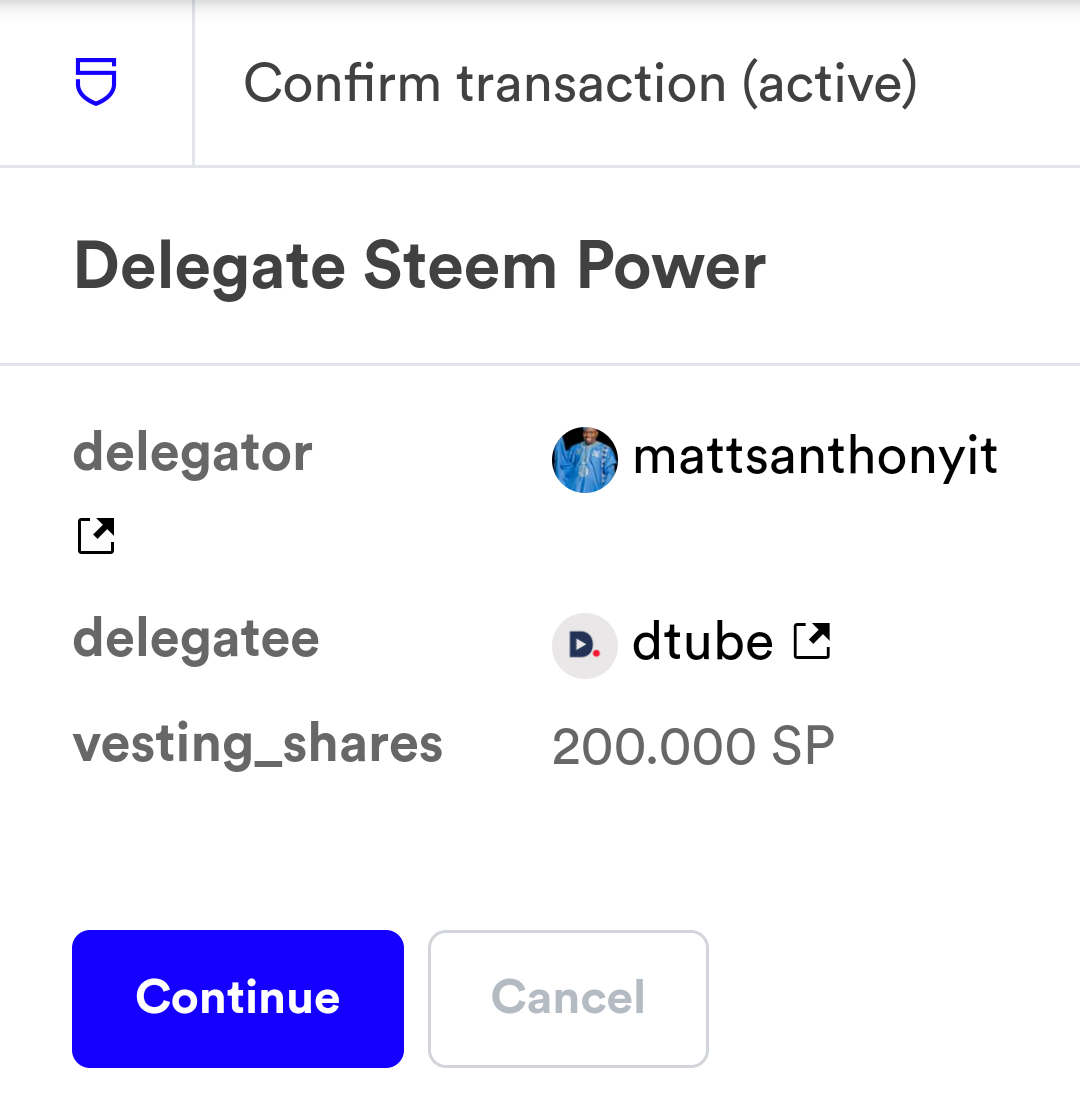Click the SP unit after the amount
1080x1098 pixels.
803,747
